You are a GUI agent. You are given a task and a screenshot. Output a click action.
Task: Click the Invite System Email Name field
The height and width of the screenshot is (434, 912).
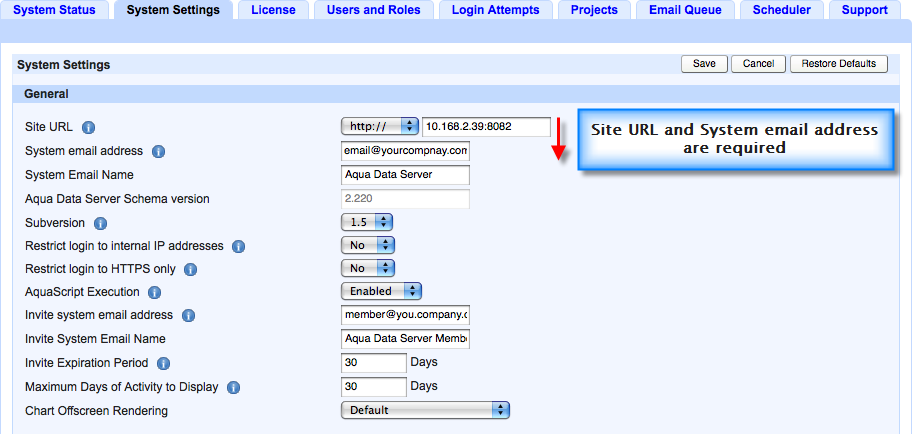pos(405,339)
